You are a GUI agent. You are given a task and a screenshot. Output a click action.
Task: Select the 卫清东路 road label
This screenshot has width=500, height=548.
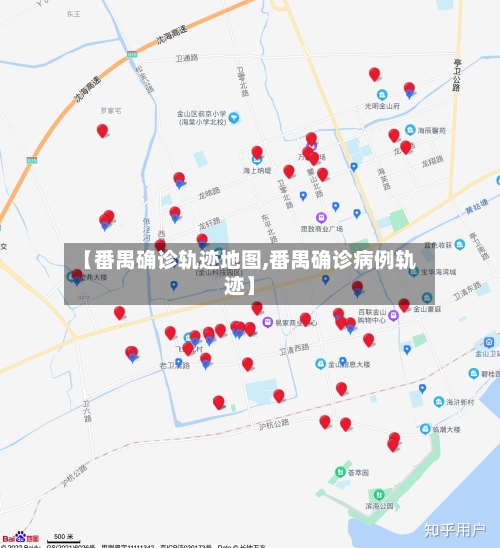click(x=468, y=291)
